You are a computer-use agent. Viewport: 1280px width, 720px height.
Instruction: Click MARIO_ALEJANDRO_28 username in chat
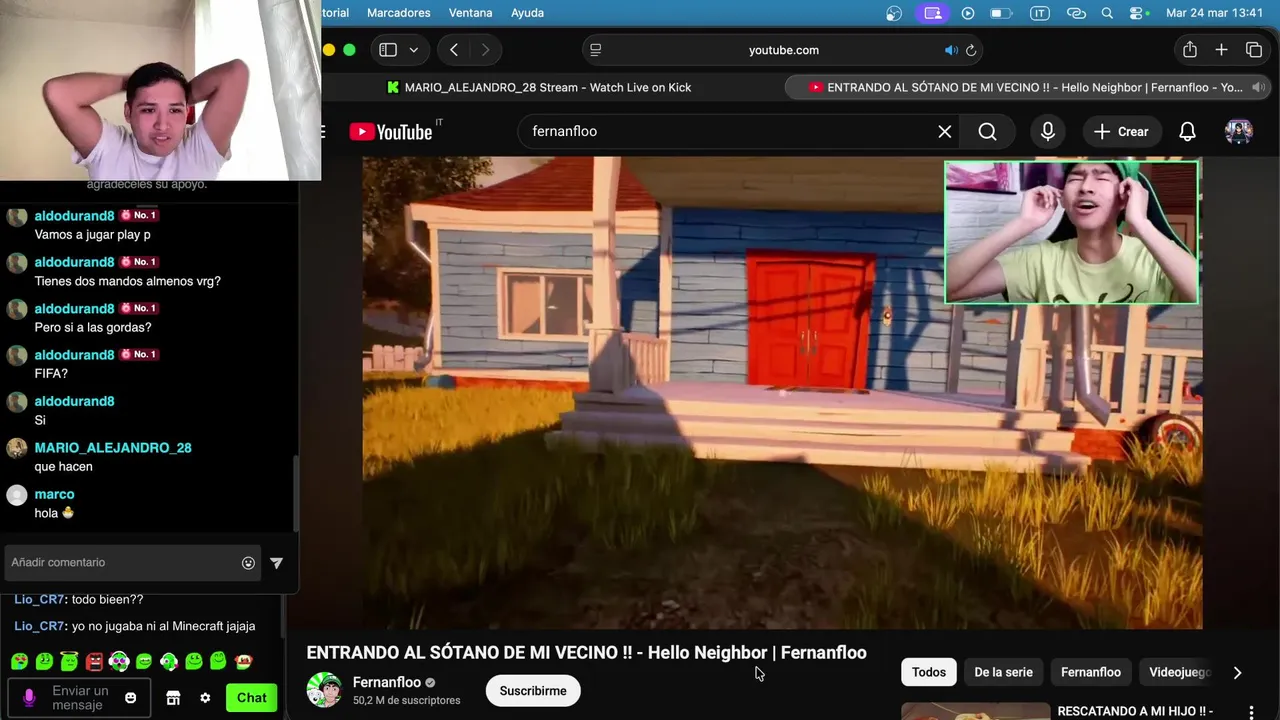coord(113,448)
